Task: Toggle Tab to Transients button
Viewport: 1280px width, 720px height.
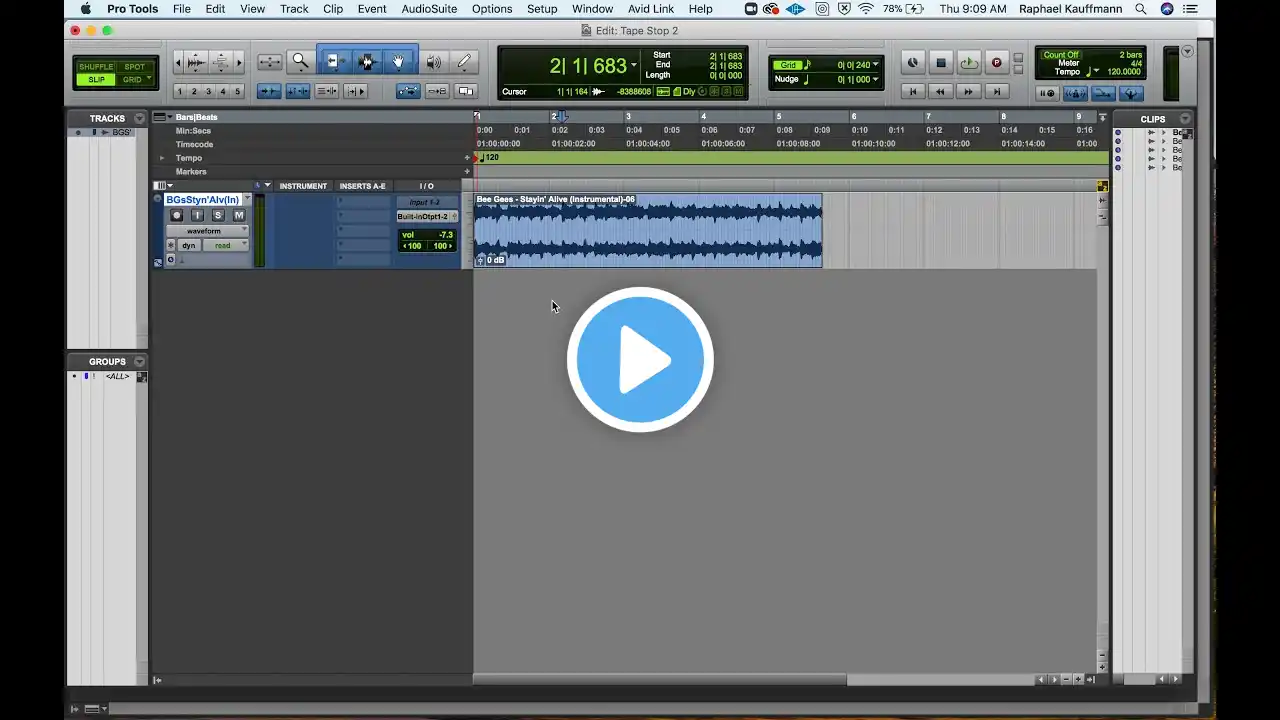Action: pos(269,91)
